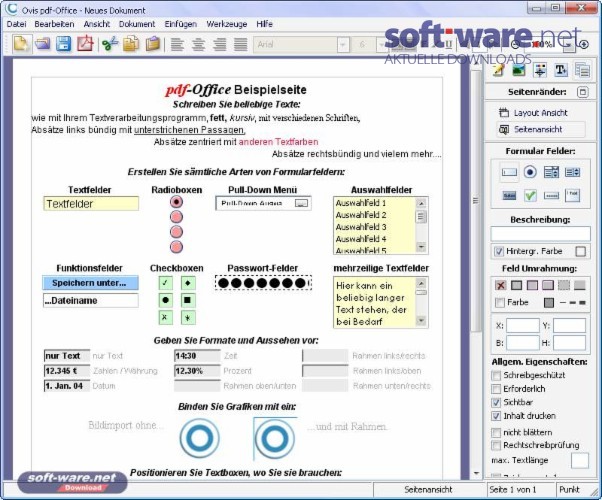602x500 pixels.
Task: Open the Werkzeuge menu
Action: point(227,24)
